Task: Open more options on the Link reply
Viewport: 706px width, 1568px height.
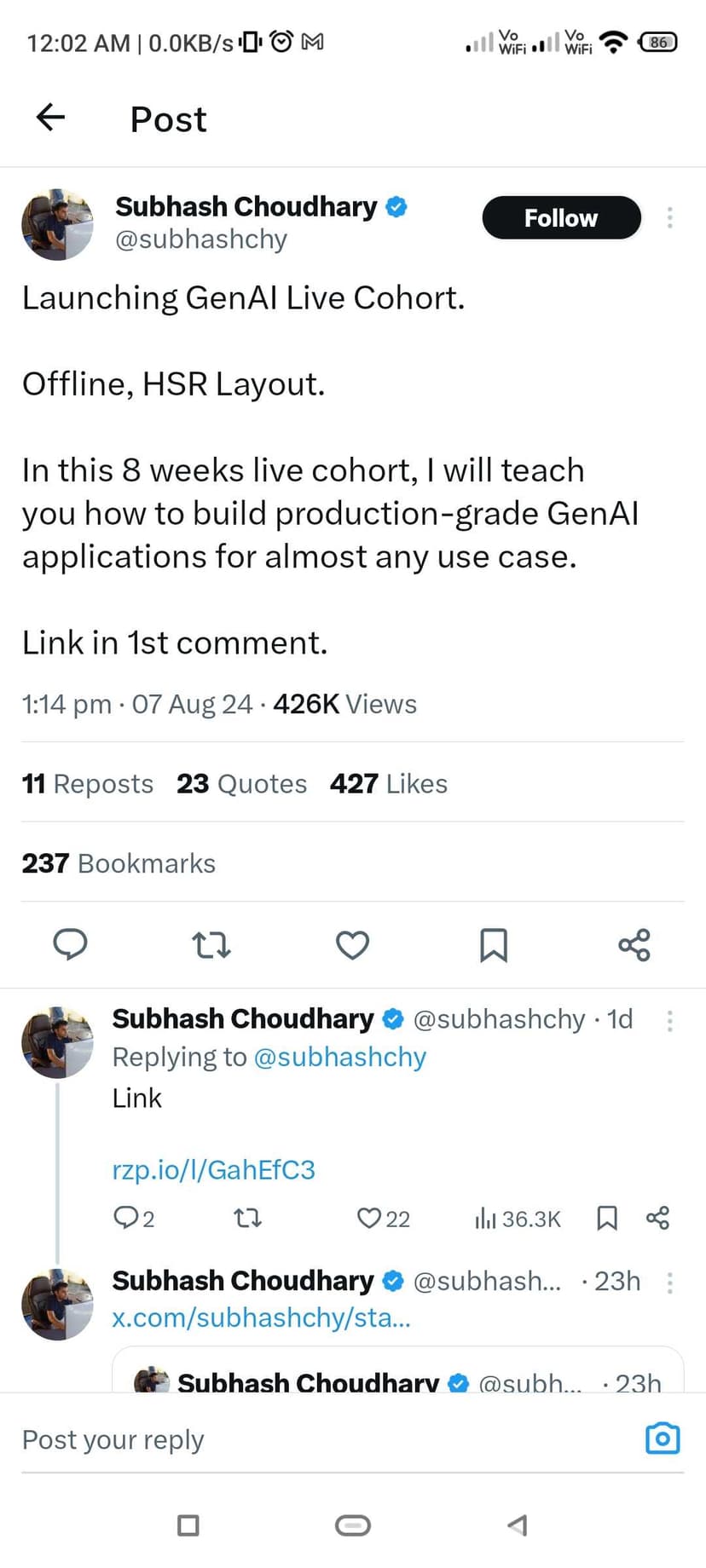Action: 670,1020
